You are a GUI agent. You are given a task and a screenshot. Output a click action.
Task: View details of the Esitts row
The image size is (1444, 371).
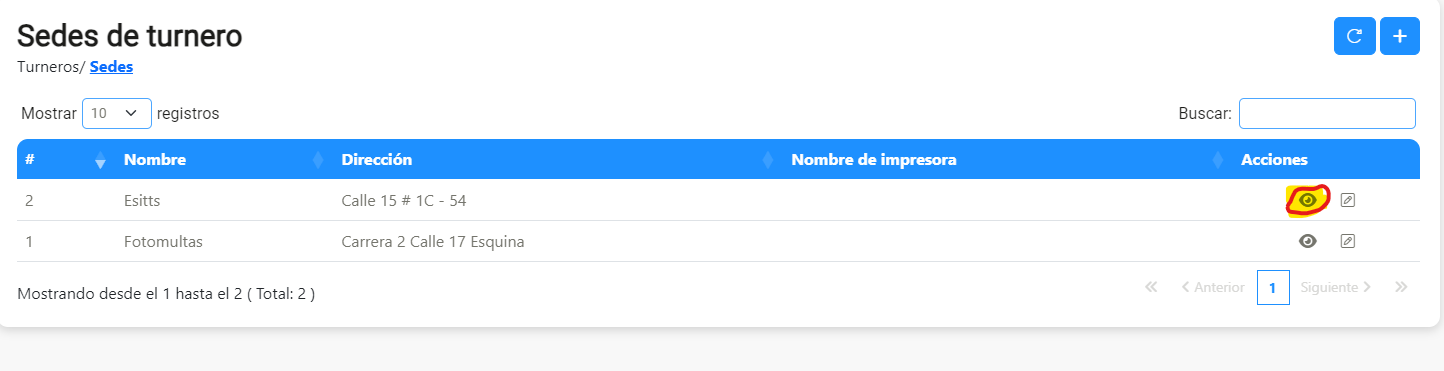[1307, 200]
